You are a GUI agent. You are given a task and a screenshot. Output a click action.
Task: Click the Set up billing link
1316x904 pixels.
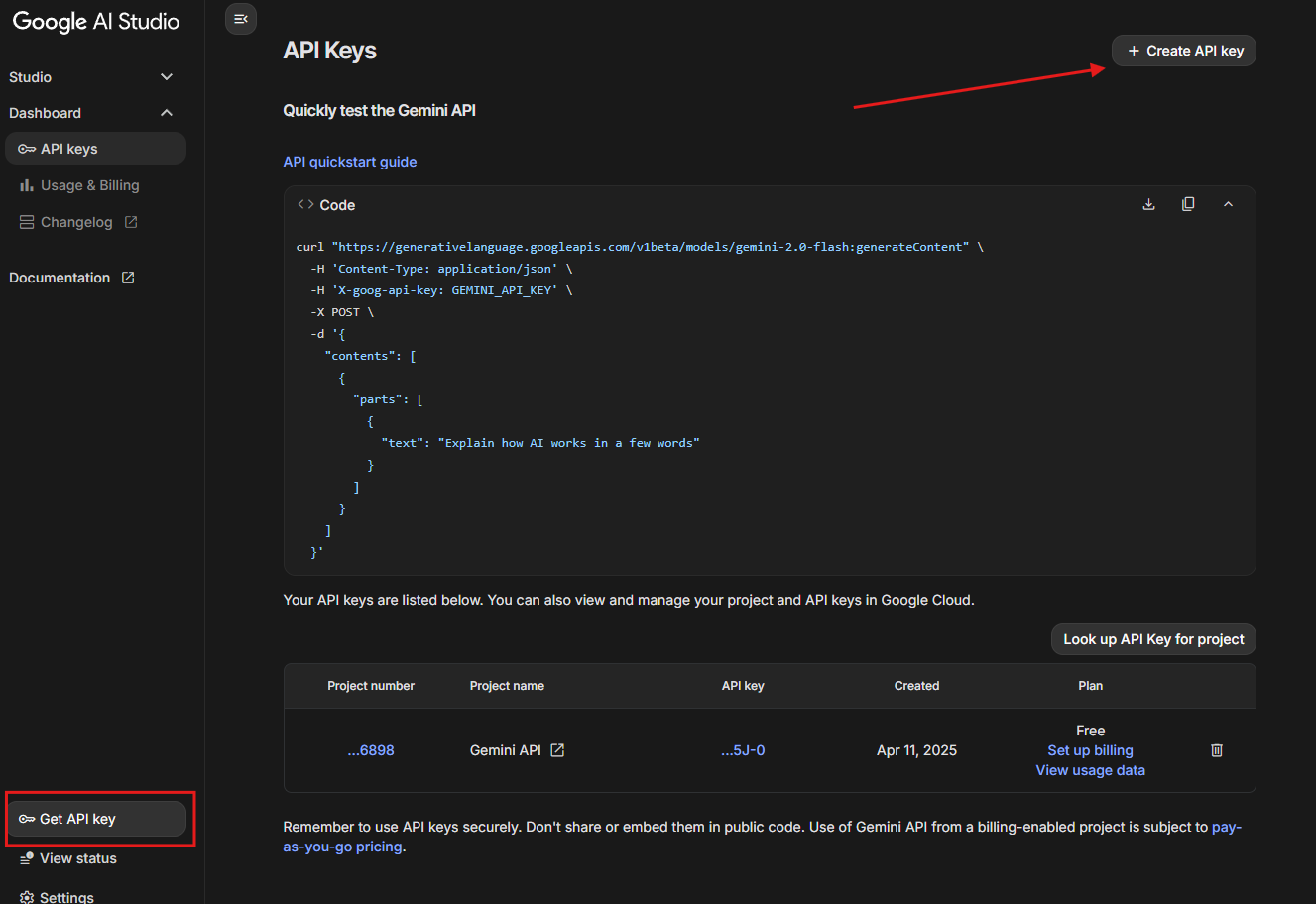click(1090, 750)
